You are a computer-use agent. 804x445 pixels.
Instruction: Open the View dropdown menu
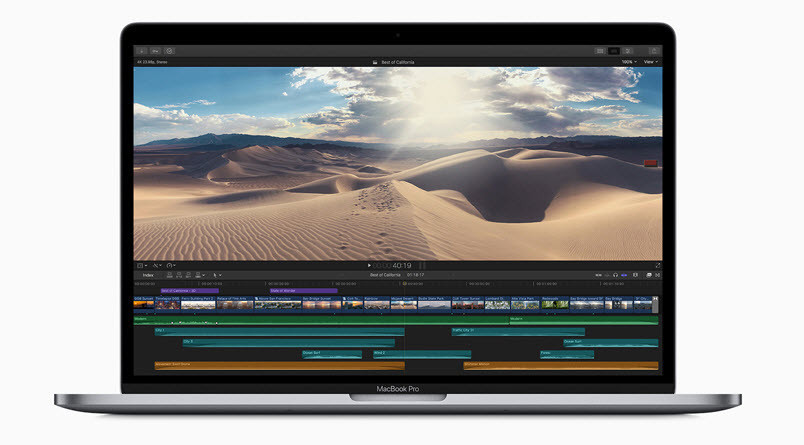651,62
